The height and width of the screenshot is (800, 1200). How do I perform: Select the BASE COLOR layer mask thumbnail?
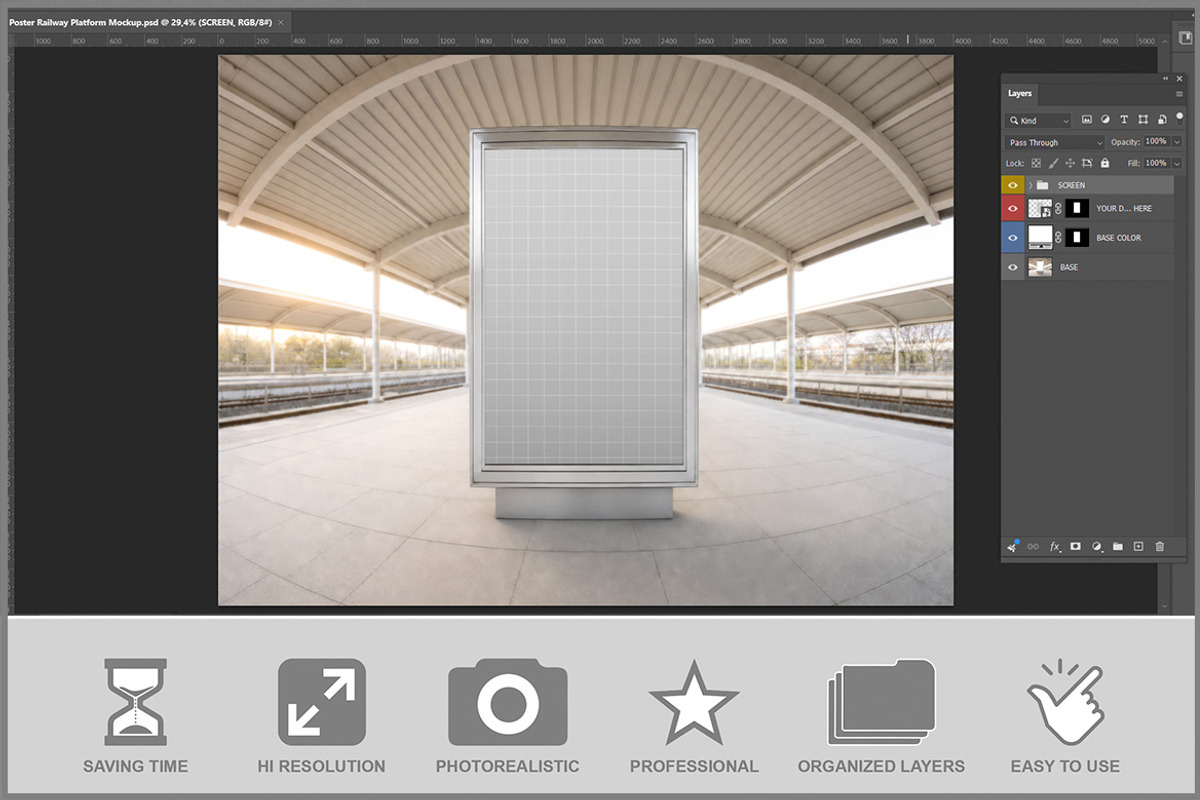1077,238
